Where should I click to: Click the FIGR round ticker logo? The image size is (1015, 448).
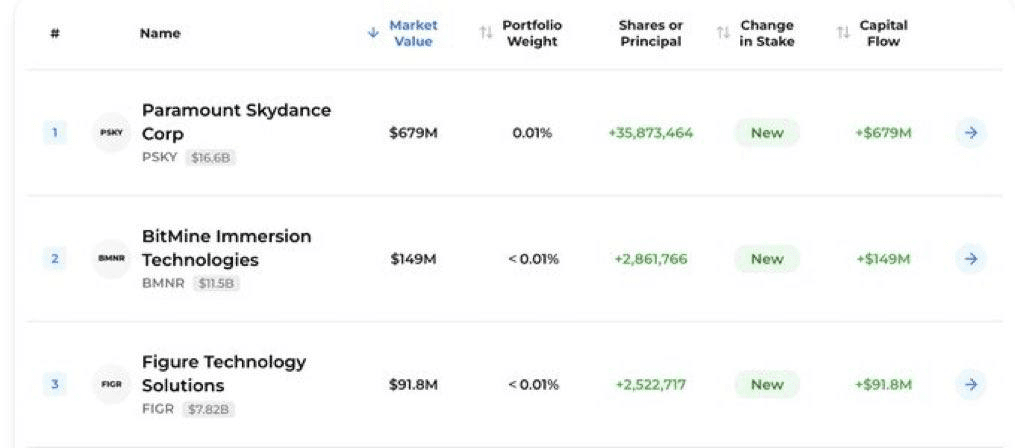click(x=111, y=384)
